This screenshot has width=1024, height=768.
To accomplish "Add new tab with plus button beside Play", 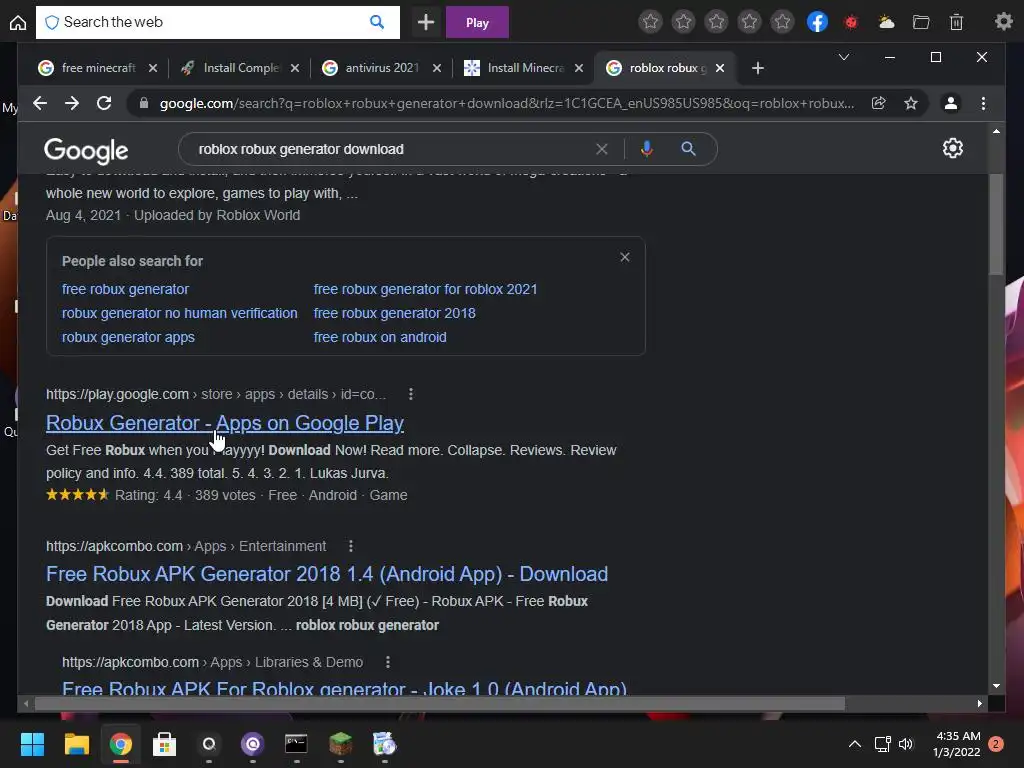I will pyautogui.click(x=426, y=22).
